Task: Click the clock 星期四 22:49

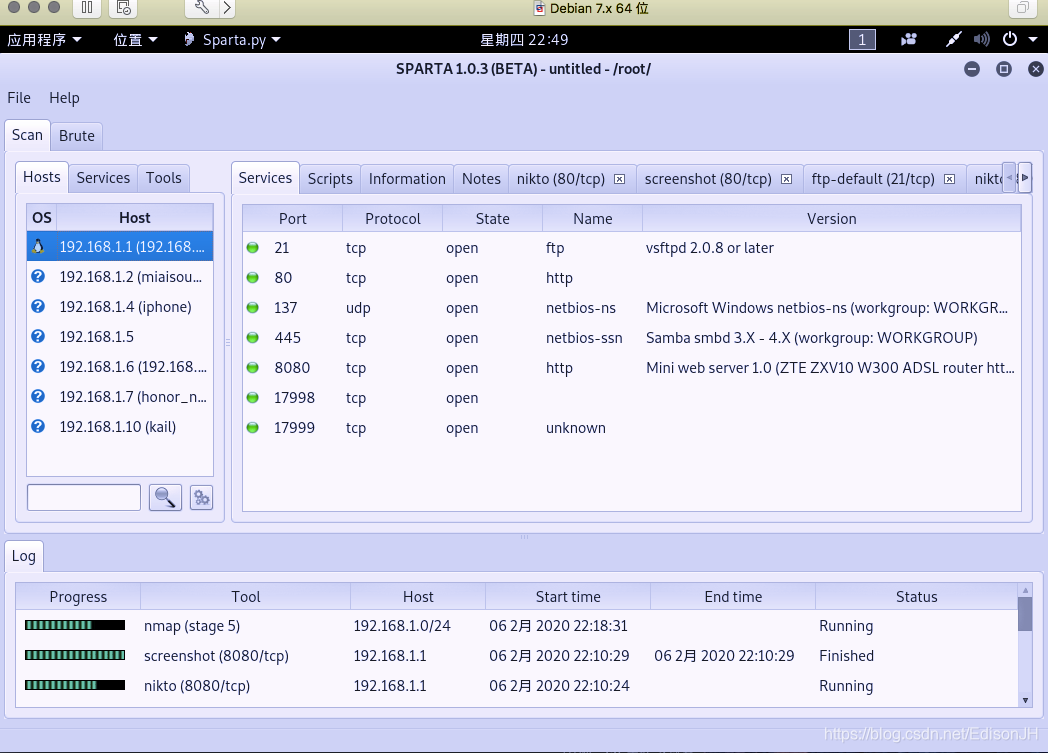Action: point(524,40)
